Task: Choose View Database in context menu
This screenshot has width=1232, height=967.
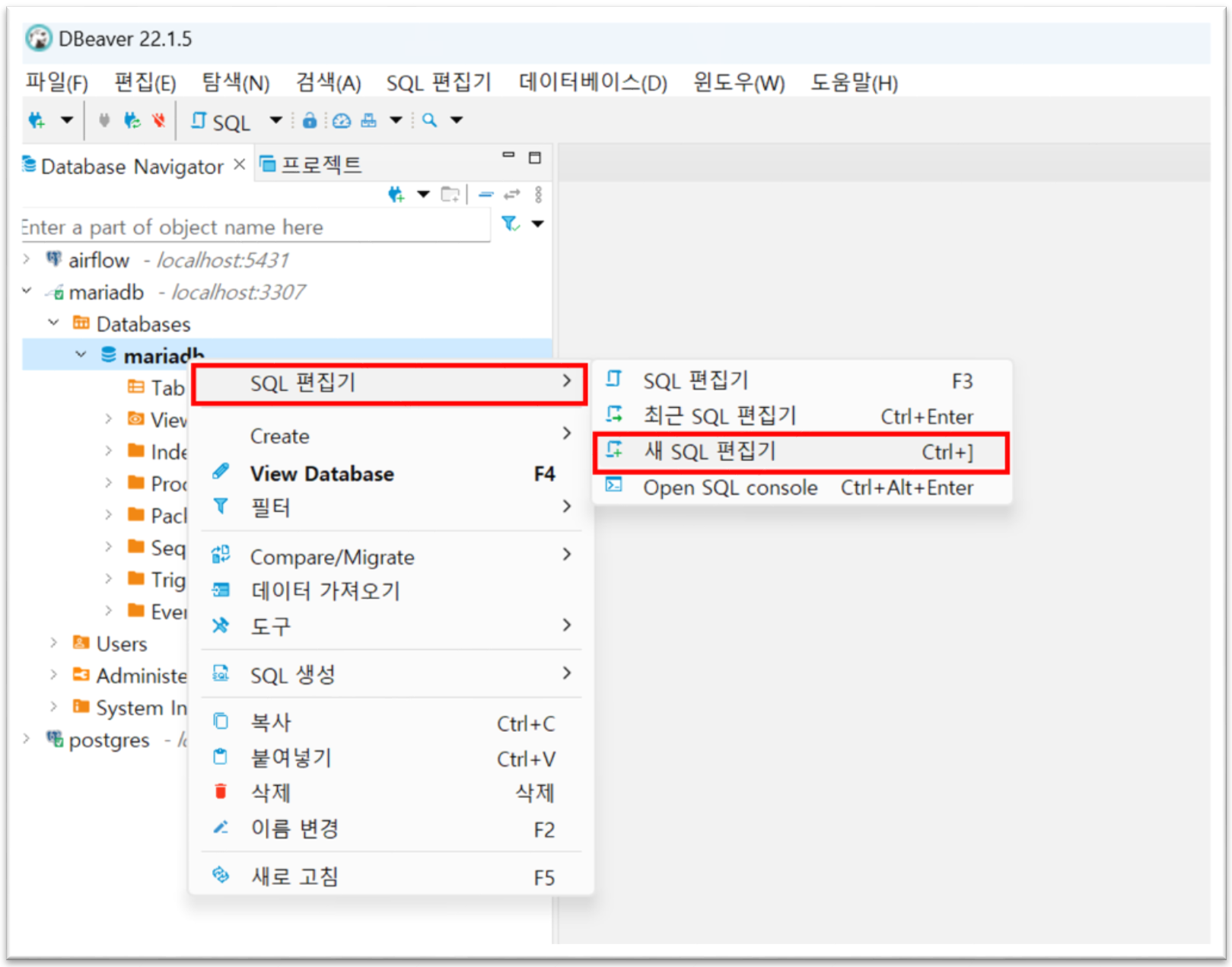Action: coord(390,473)
